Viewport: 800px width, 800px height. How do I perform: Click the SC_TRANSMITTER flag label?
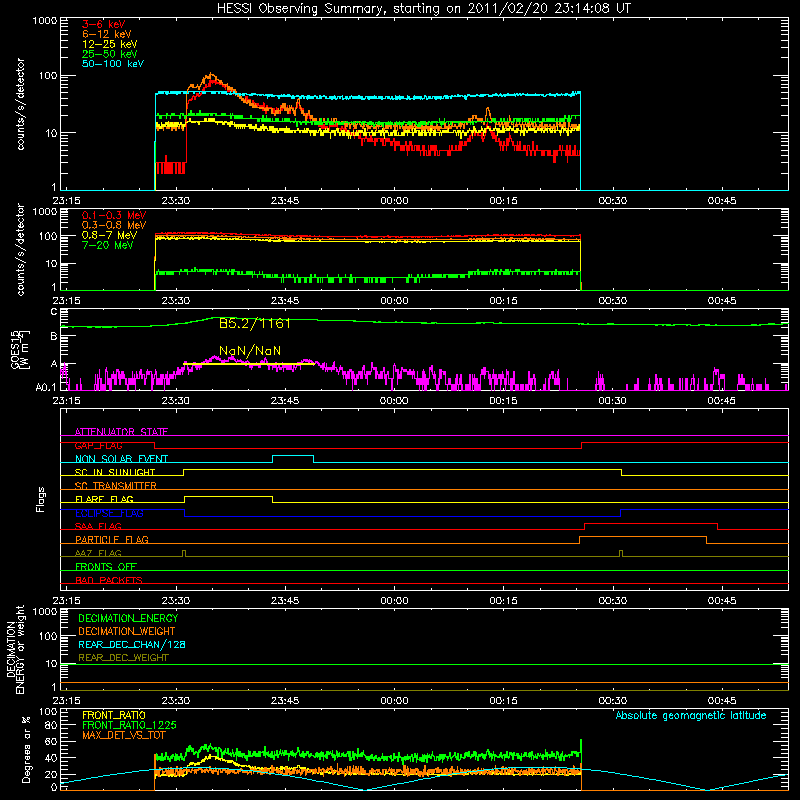tap(116, 486)
